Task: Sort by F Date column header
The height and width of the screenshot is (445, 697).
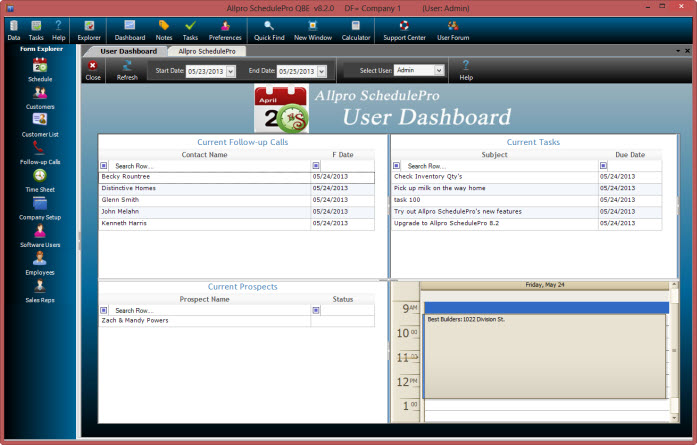Action: (343, 155)
